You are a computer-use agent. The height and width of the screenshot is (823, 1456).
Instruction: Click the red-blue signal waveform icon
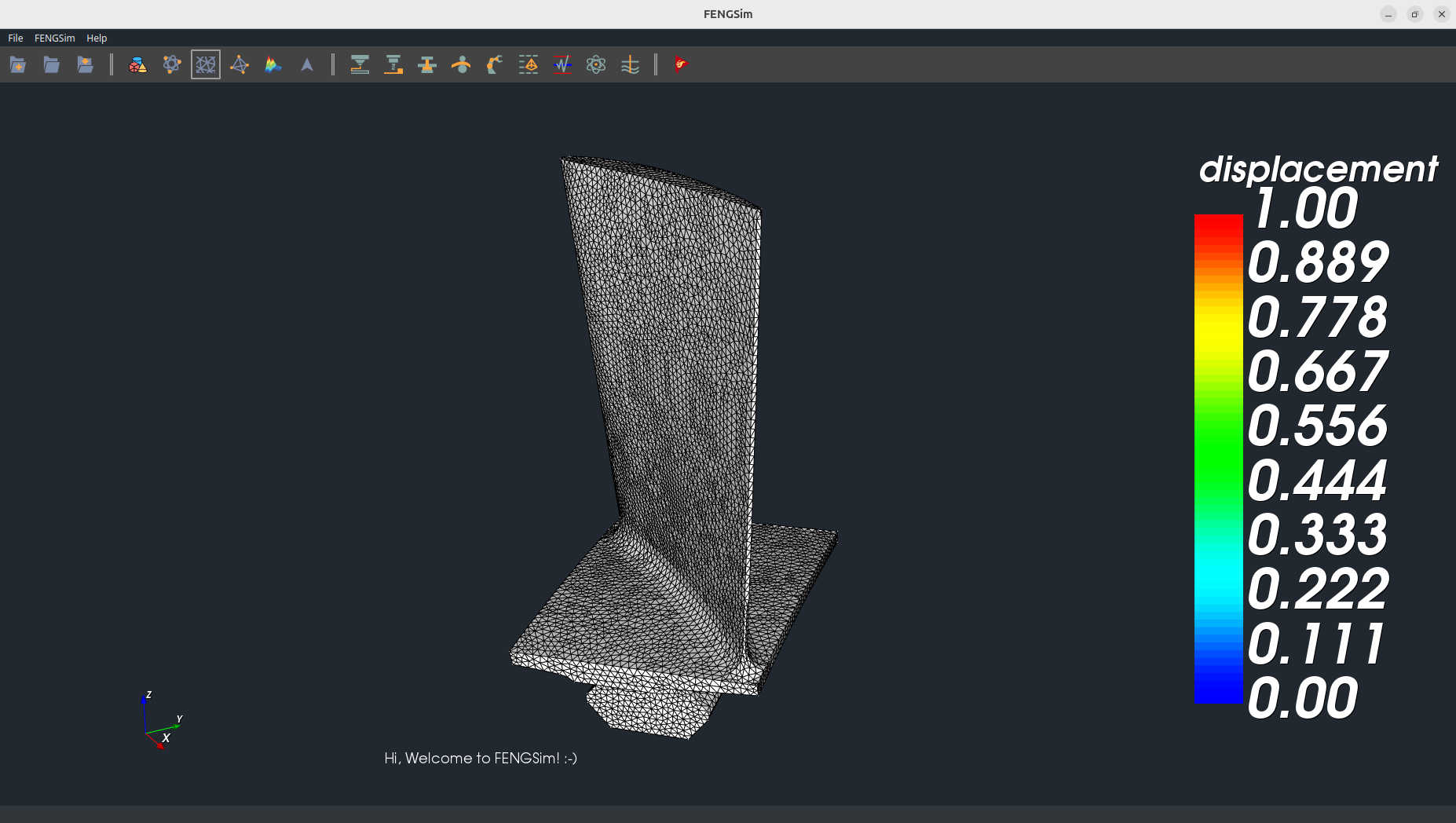[x=562, y=64]
